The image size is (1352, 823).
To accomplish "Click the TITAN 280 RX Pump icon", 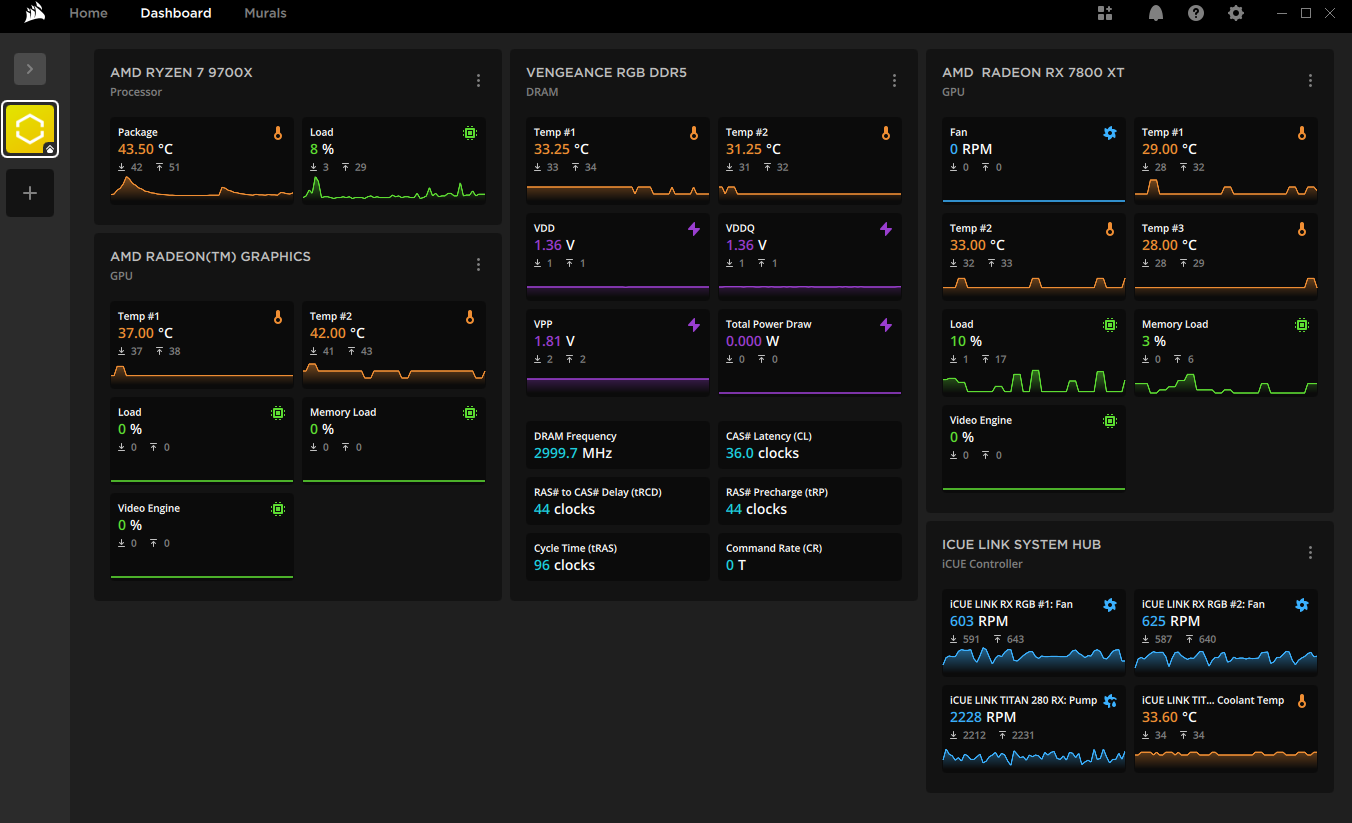I will (x=1110, y=701).
